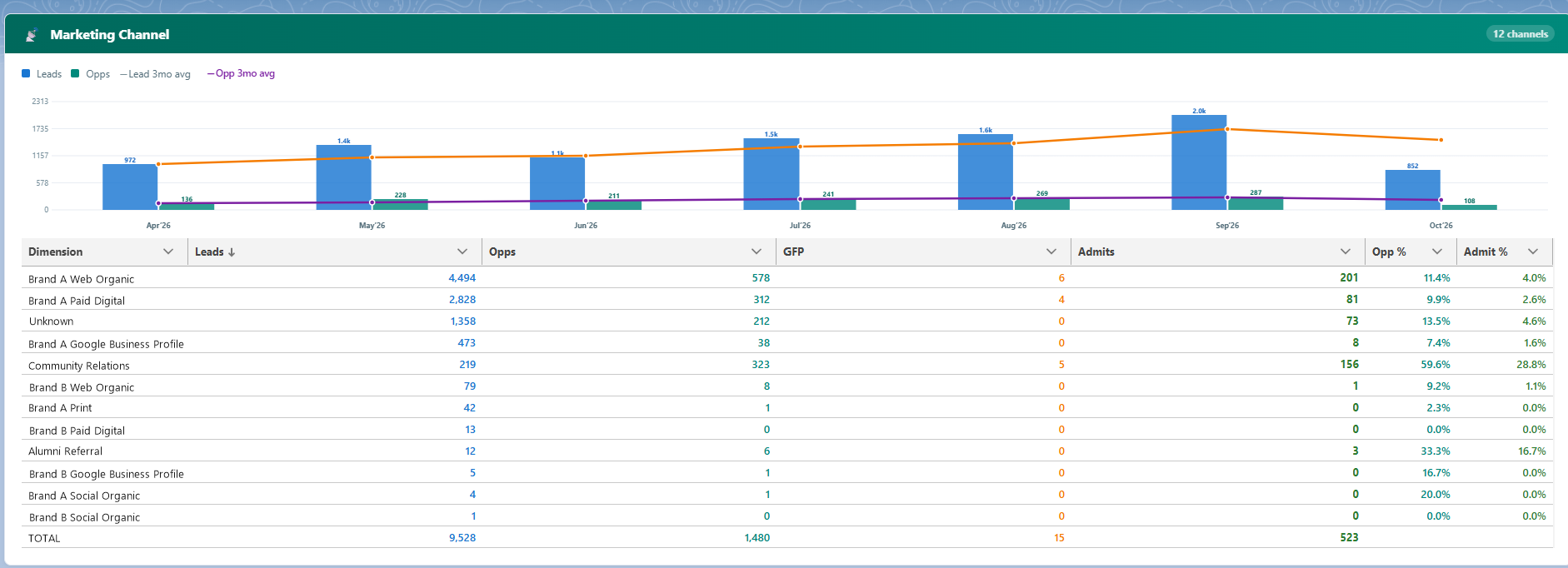Open the Opp % column dropdown
This screenshot has width=1568, height=568.
[1437, 252]
